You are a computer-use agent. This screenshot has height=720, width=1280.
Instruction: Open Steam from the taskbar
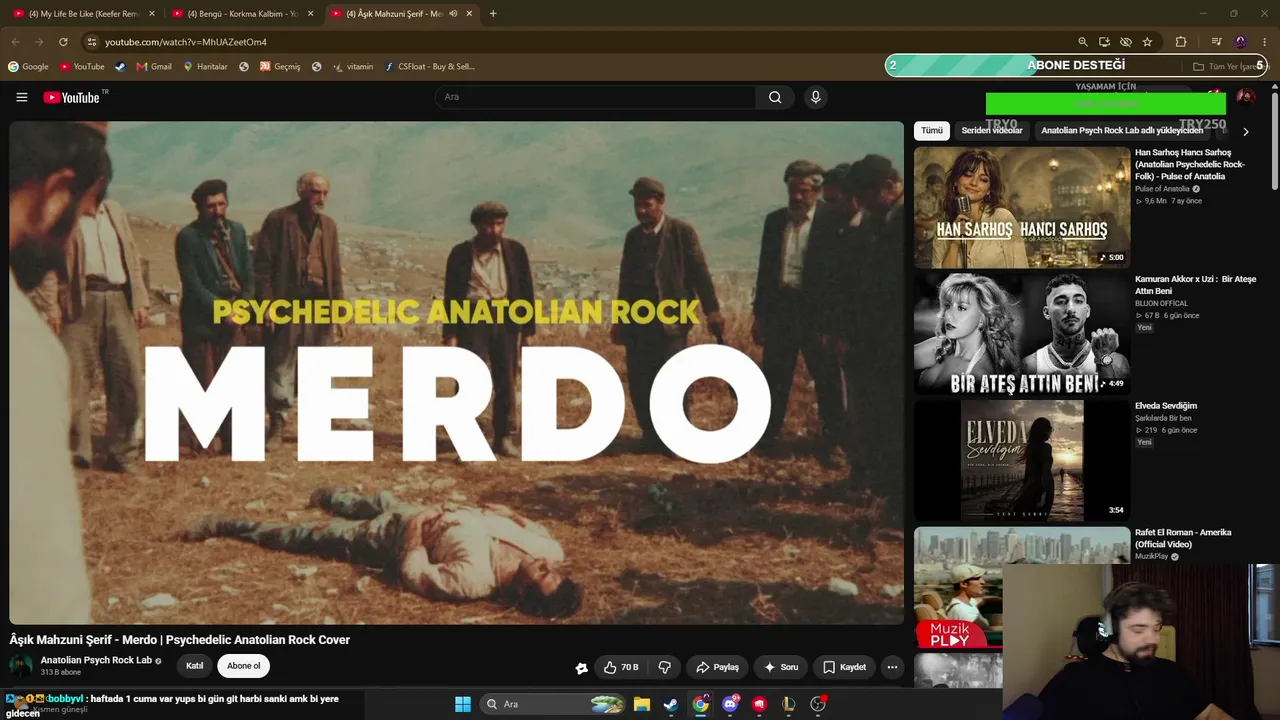click(x=671, y=704)
